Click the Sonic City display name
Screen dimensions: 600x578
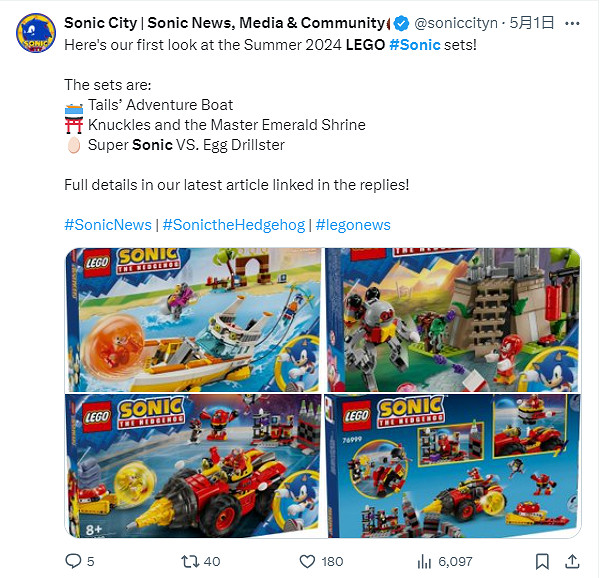[x=224, y=23]
